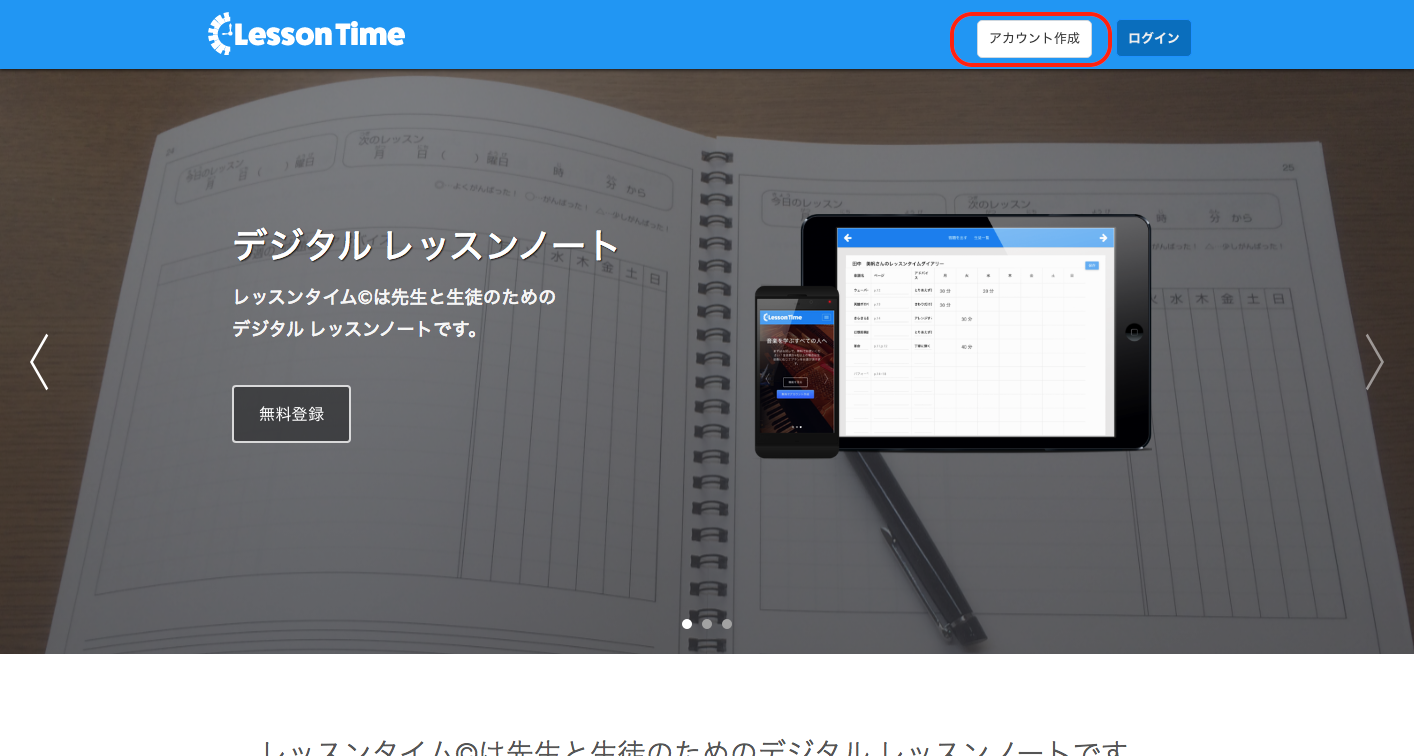The width and height of the screenshot is (1414, 756).
Task: Click the アカウント作成 button
Action: [x=1034, y=39]
